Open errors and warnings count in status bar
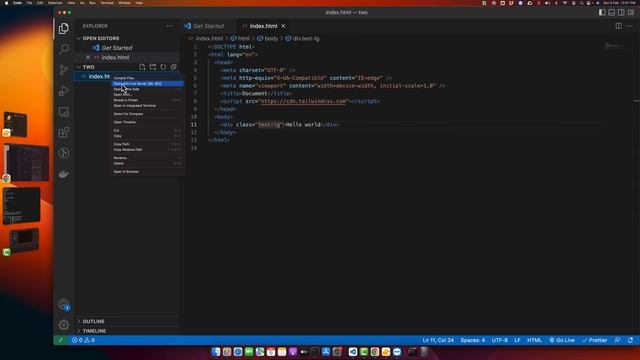 [83, 340]
